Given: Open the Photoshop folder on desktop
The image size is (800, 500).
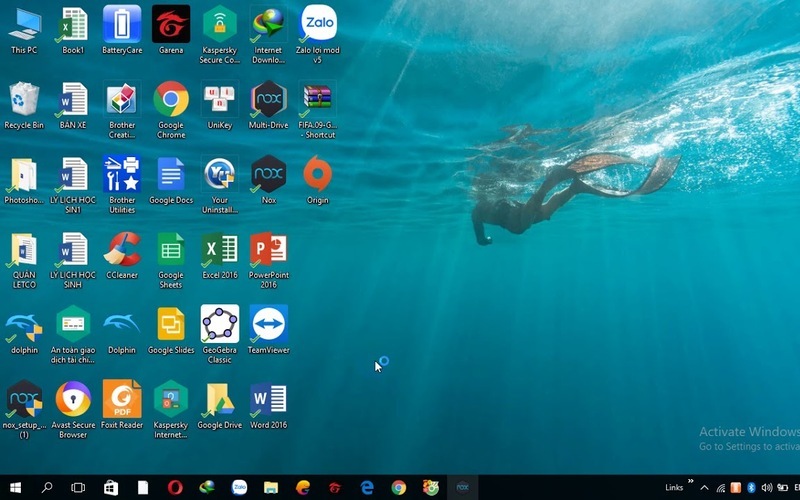Looking at the screenshot, I should coord(24,180).
